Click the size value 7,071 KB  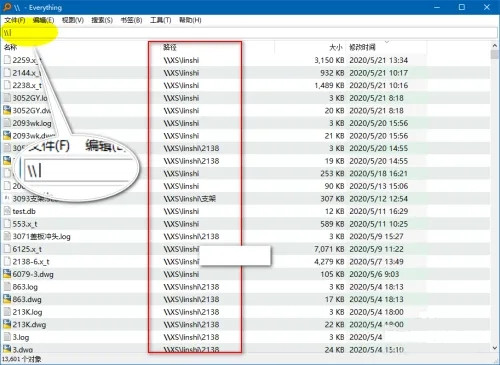coord(329,249)
